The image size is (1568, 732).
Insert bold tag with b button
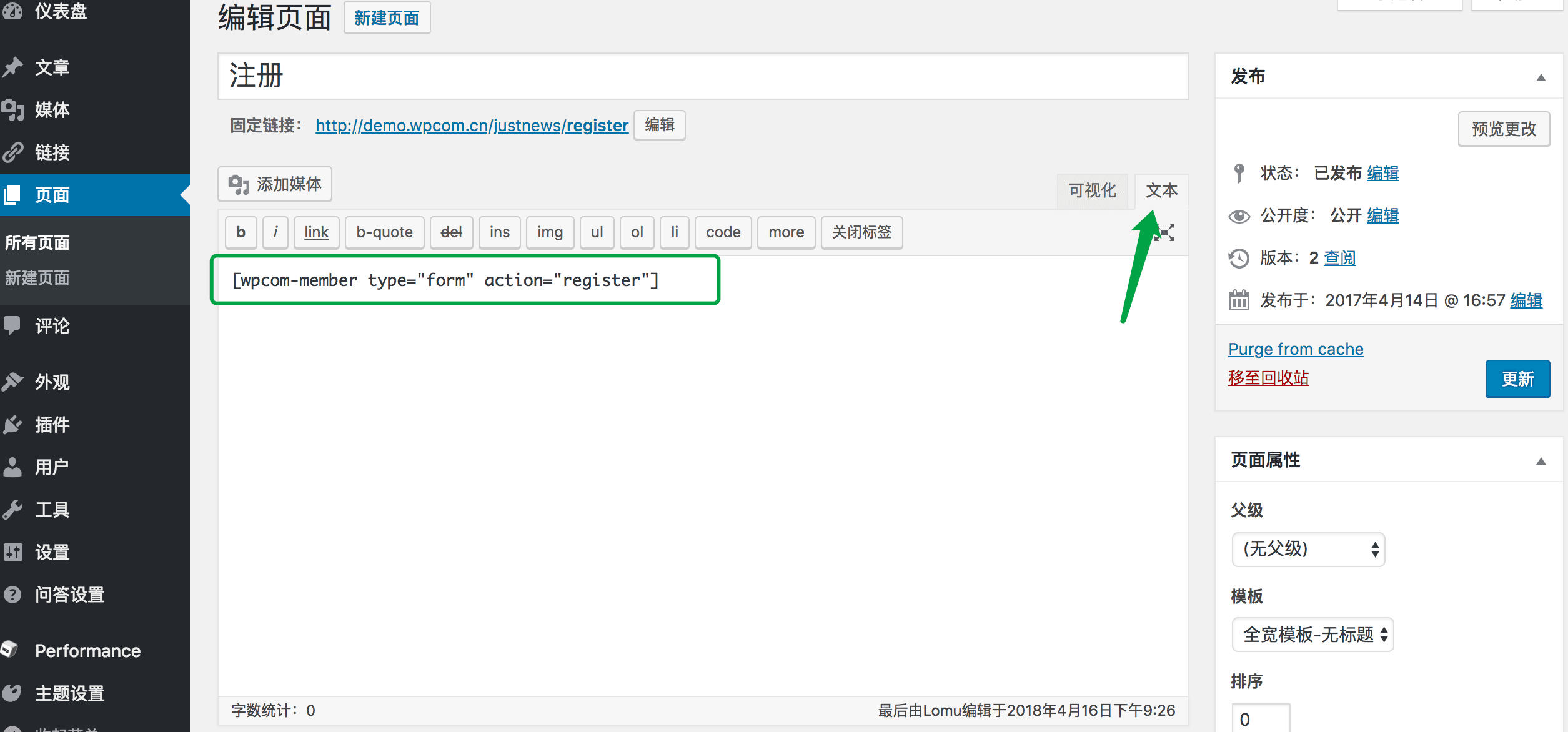[x=241, y=232]
